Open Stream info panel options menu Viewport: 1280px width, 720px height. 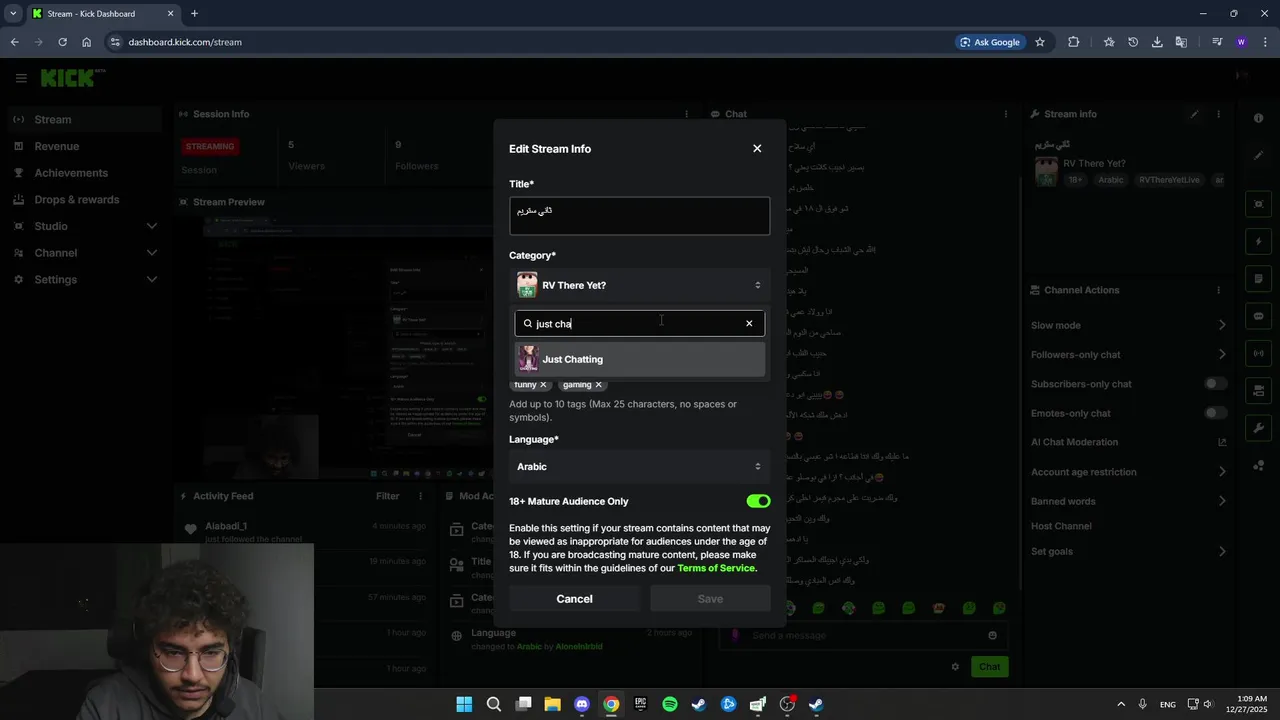(1218, 114)
